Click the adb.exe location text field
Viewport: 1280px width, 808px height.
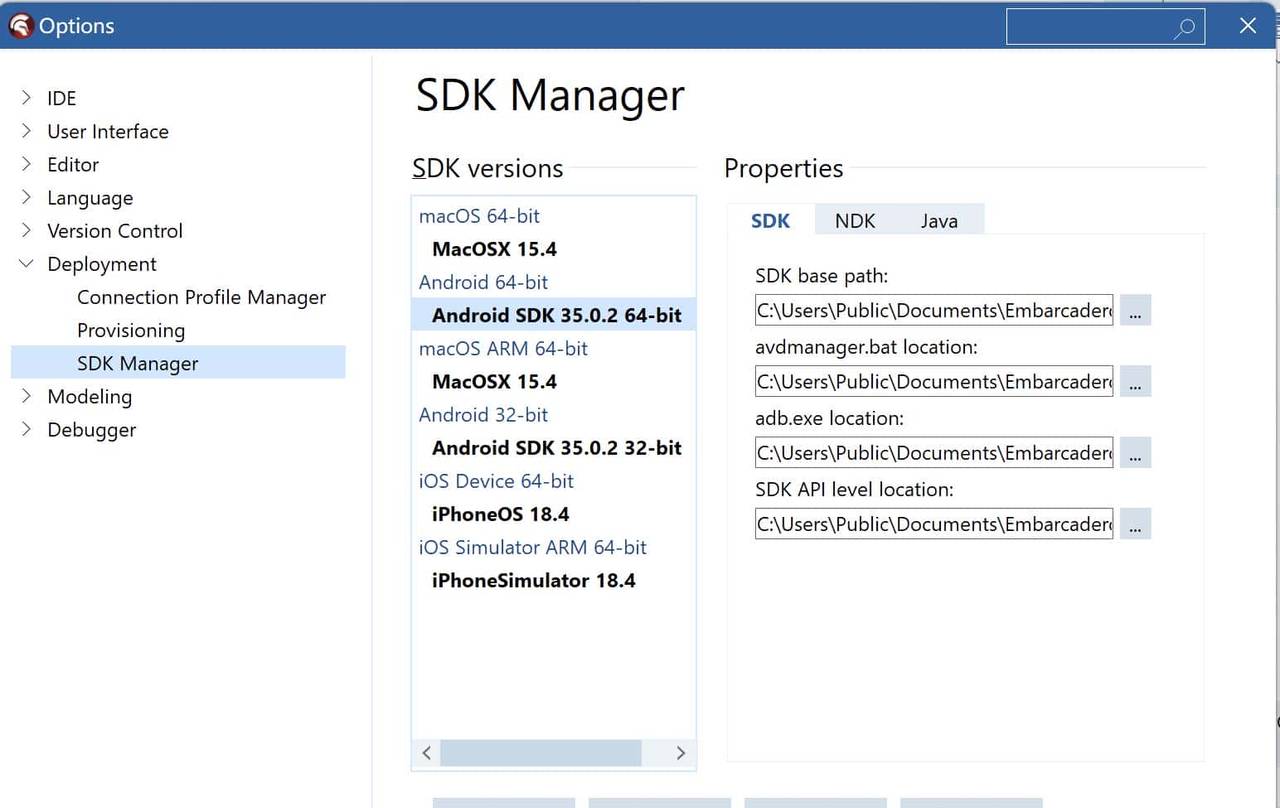(933, 453)
